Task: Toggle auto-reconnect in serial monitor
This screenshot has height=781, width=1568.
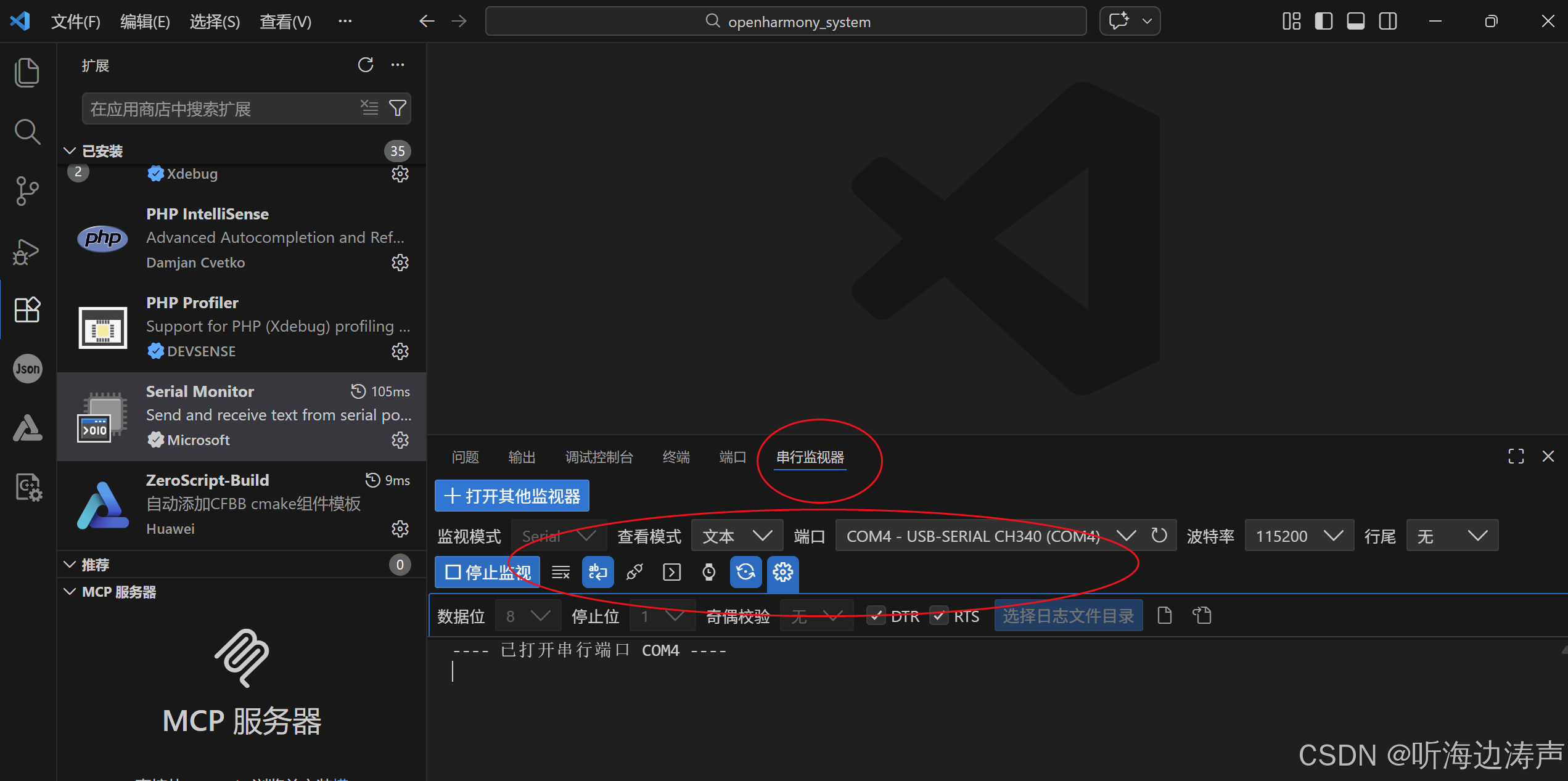Action: (745, 573)
